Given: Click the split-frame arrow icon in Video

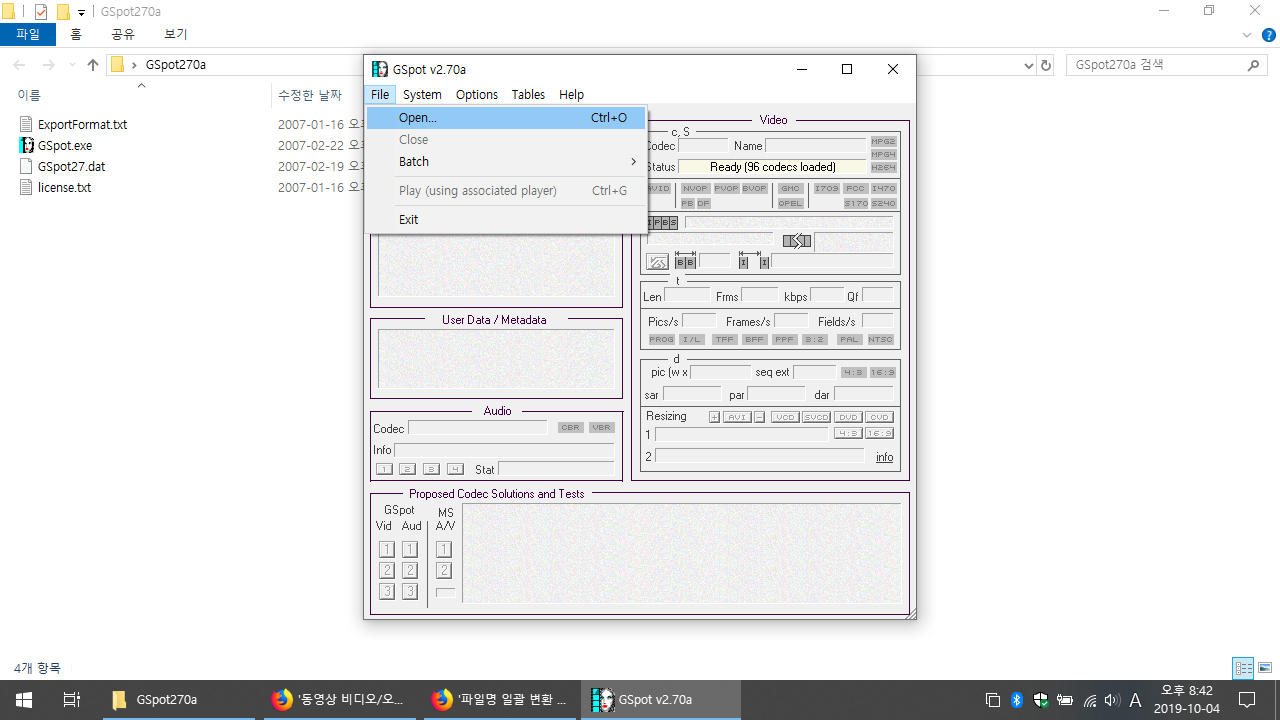Looking at the screenshot, I should [797, 241].
